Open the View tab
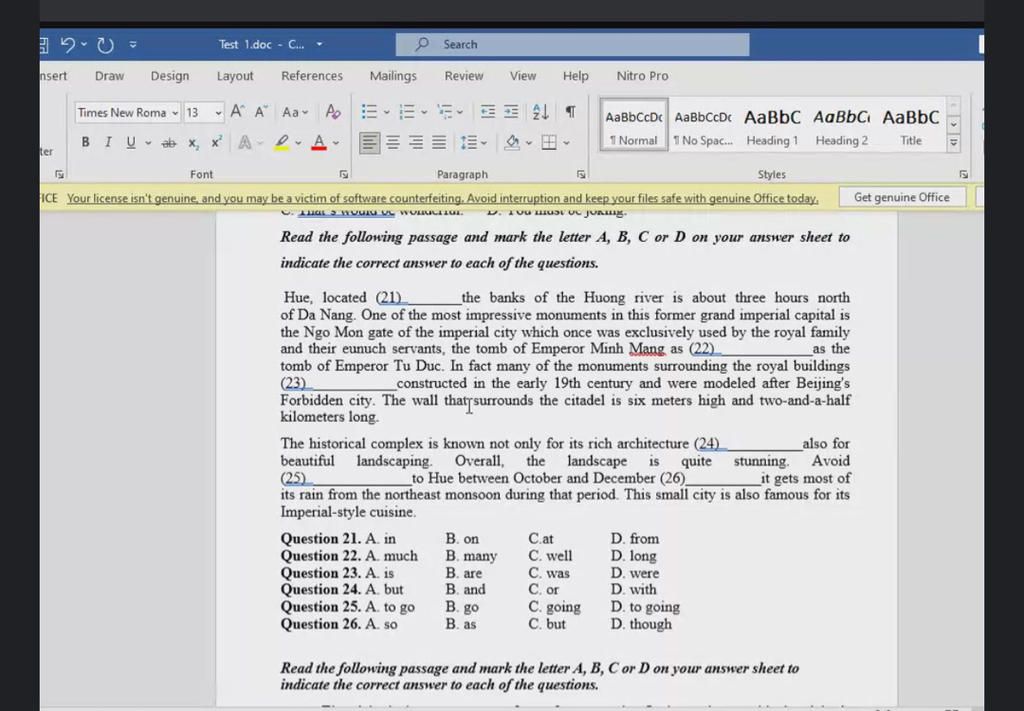The height and width of the screenshot is (711, 1024). 522,76
